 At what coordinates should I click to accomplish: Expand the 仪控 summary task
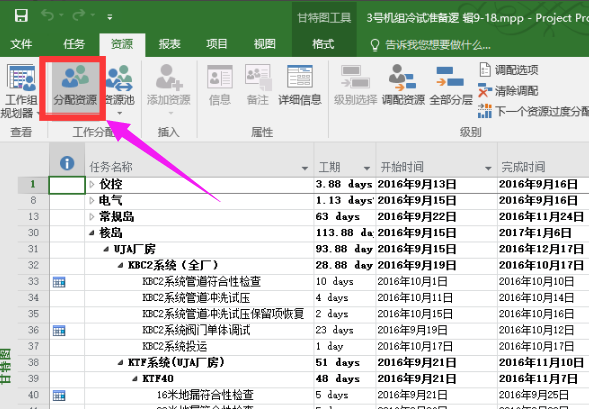pyautogui.click(x=92, y=184)
